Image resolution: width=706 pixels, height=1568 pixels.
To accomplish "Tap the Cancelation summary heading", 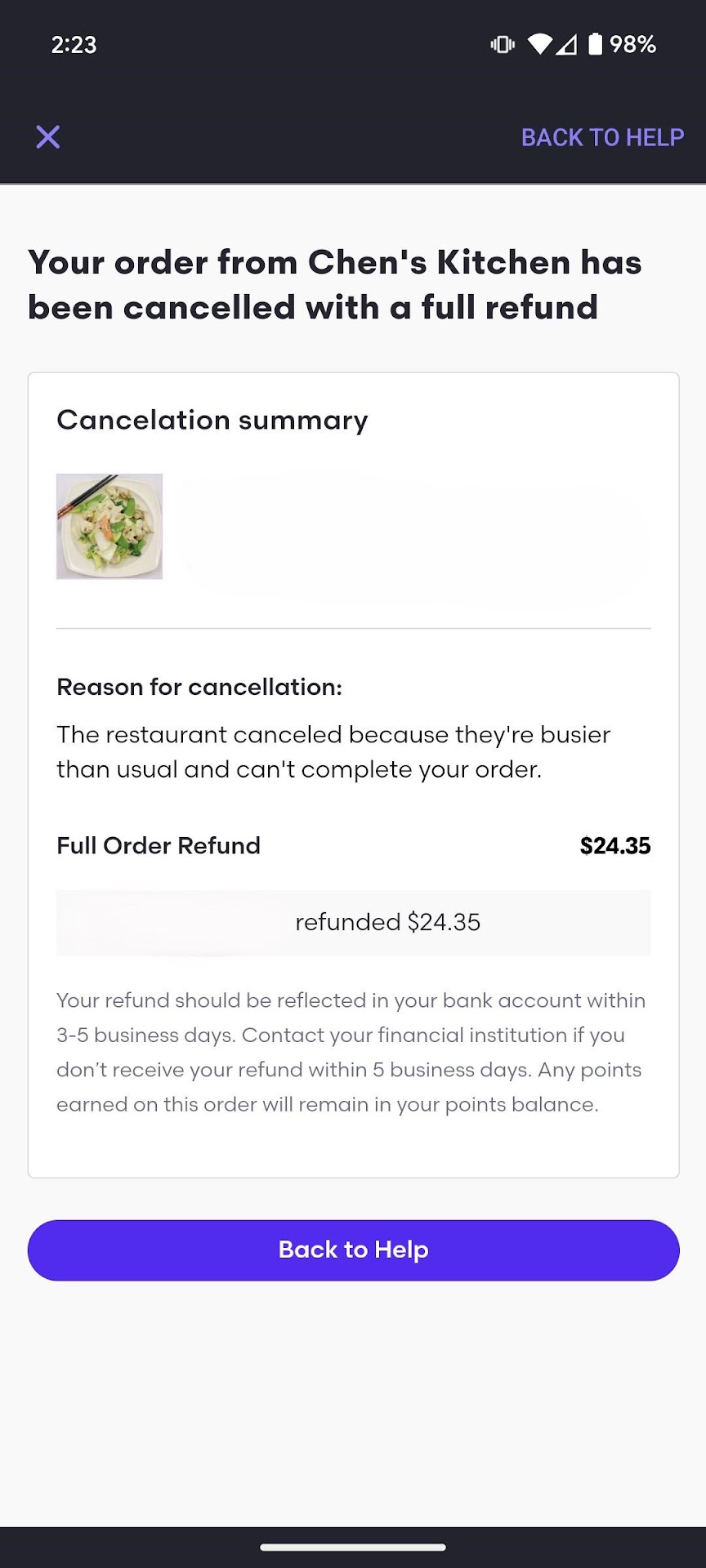I will click(x=212, y=420).
